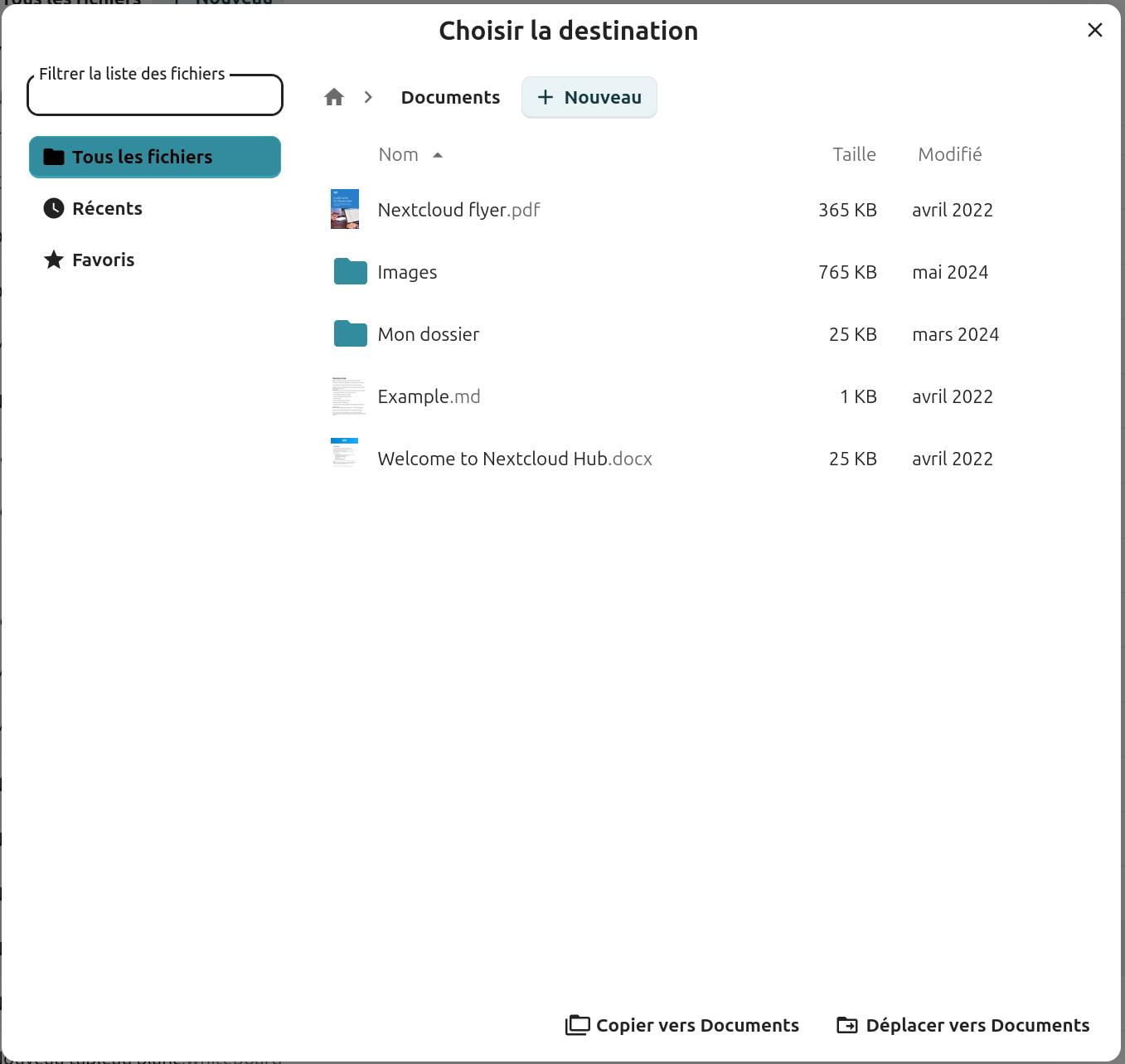This screenshot has width=1125, height=1064.
Task: Click the Documents breadcrumb
Action: 450,97
